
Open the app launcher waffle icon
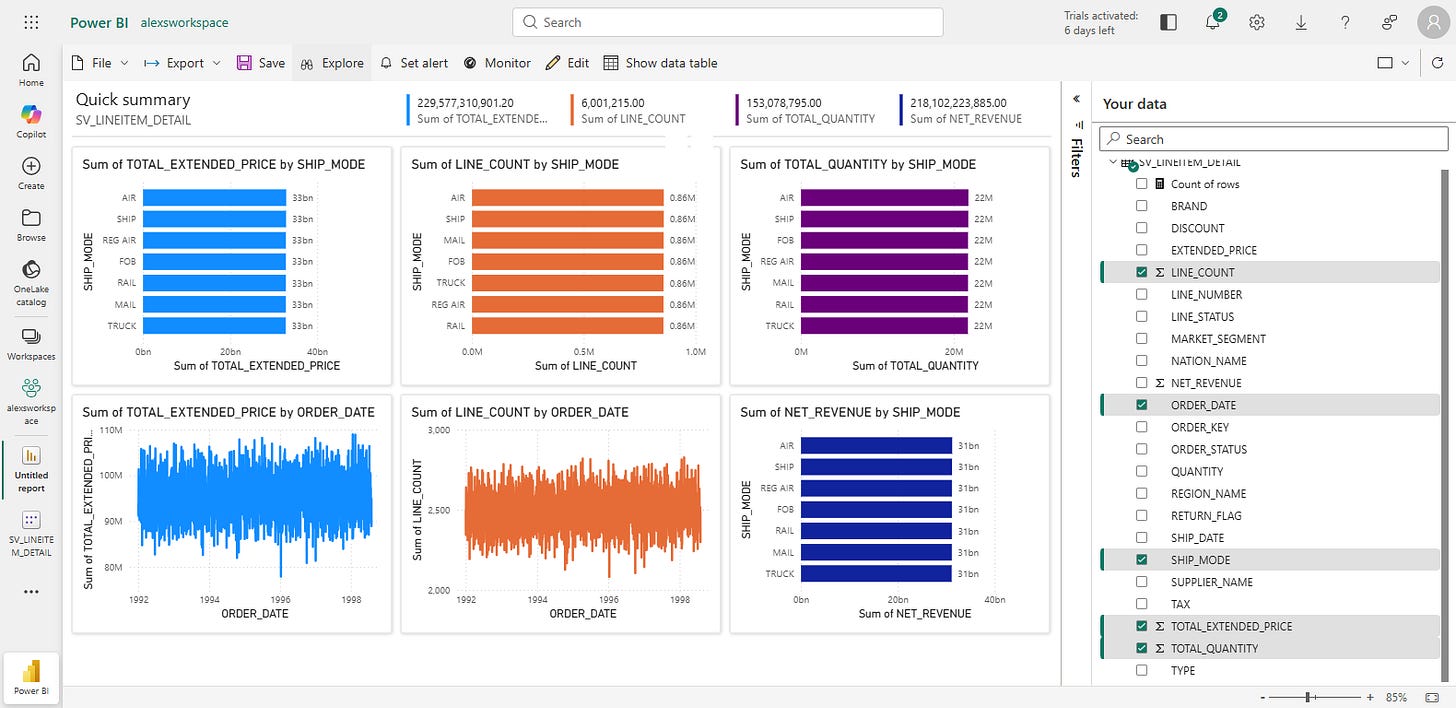tap(31, 22)
